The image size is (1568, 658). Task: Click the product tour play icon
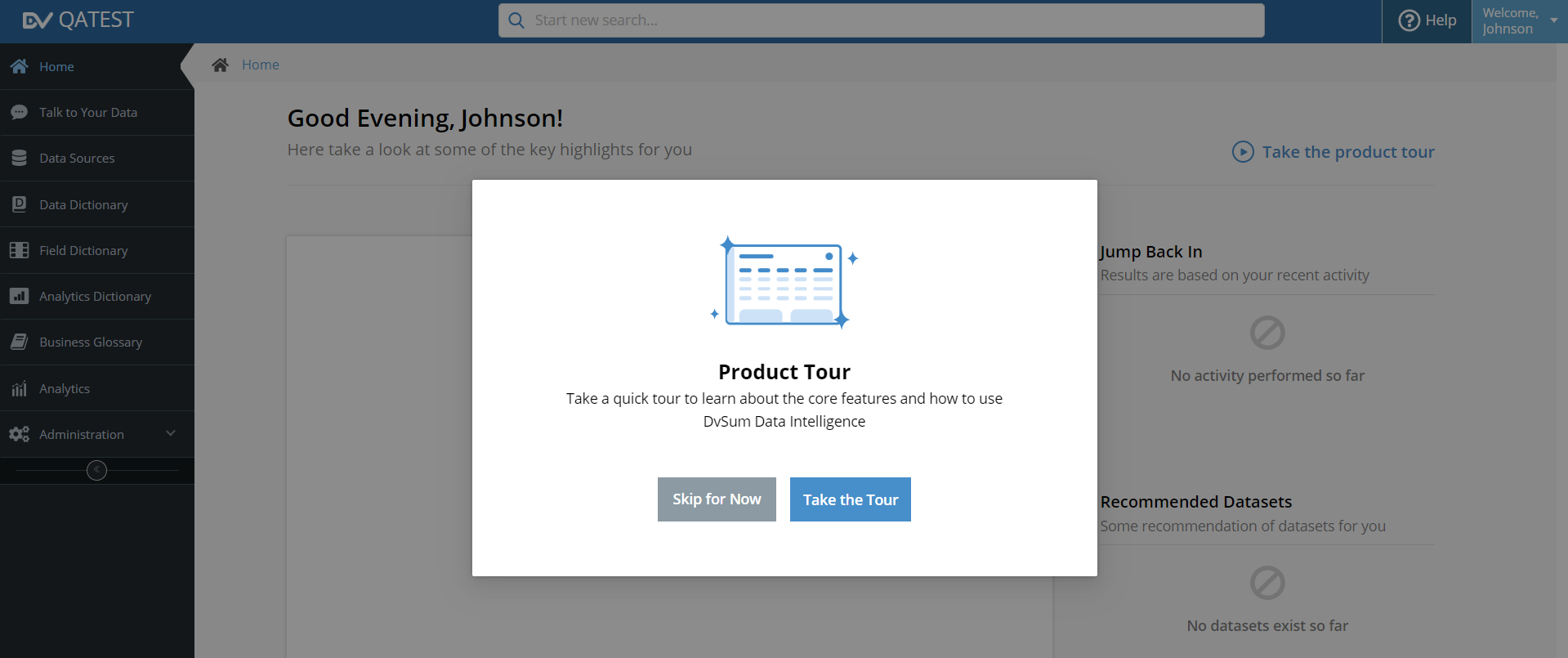[x=1243, y=152]
